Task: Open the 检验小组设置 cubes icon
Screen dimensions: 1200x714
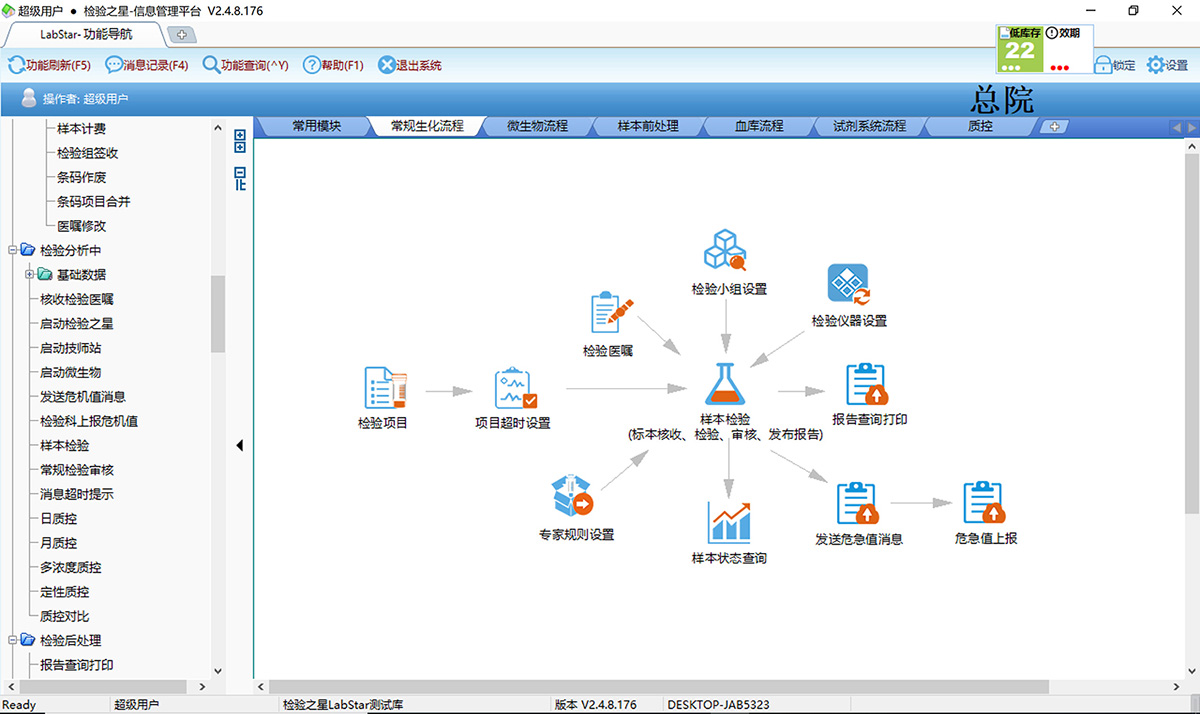Action: 726,250
